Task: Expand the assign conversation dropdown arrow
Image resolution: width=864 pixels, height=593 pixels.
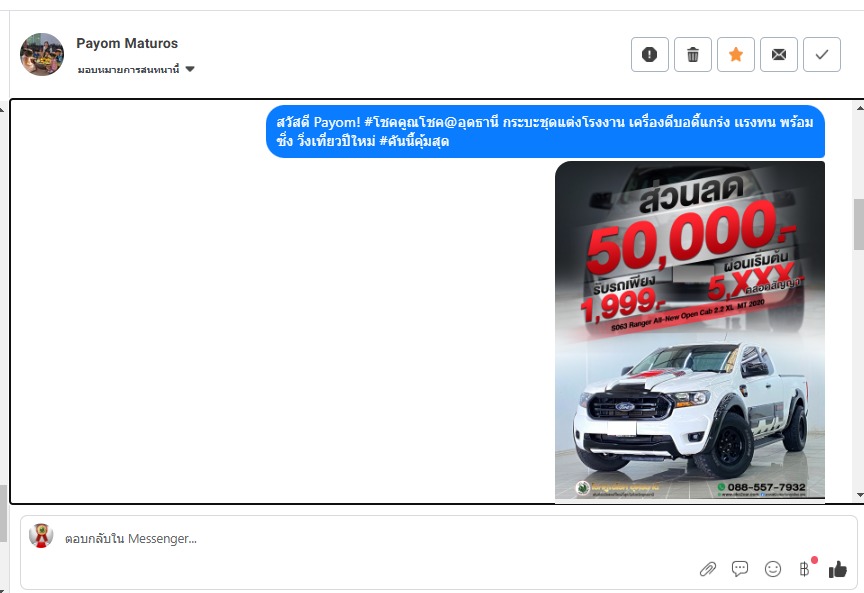Action: pyautogui.click(x=190, y=69)
